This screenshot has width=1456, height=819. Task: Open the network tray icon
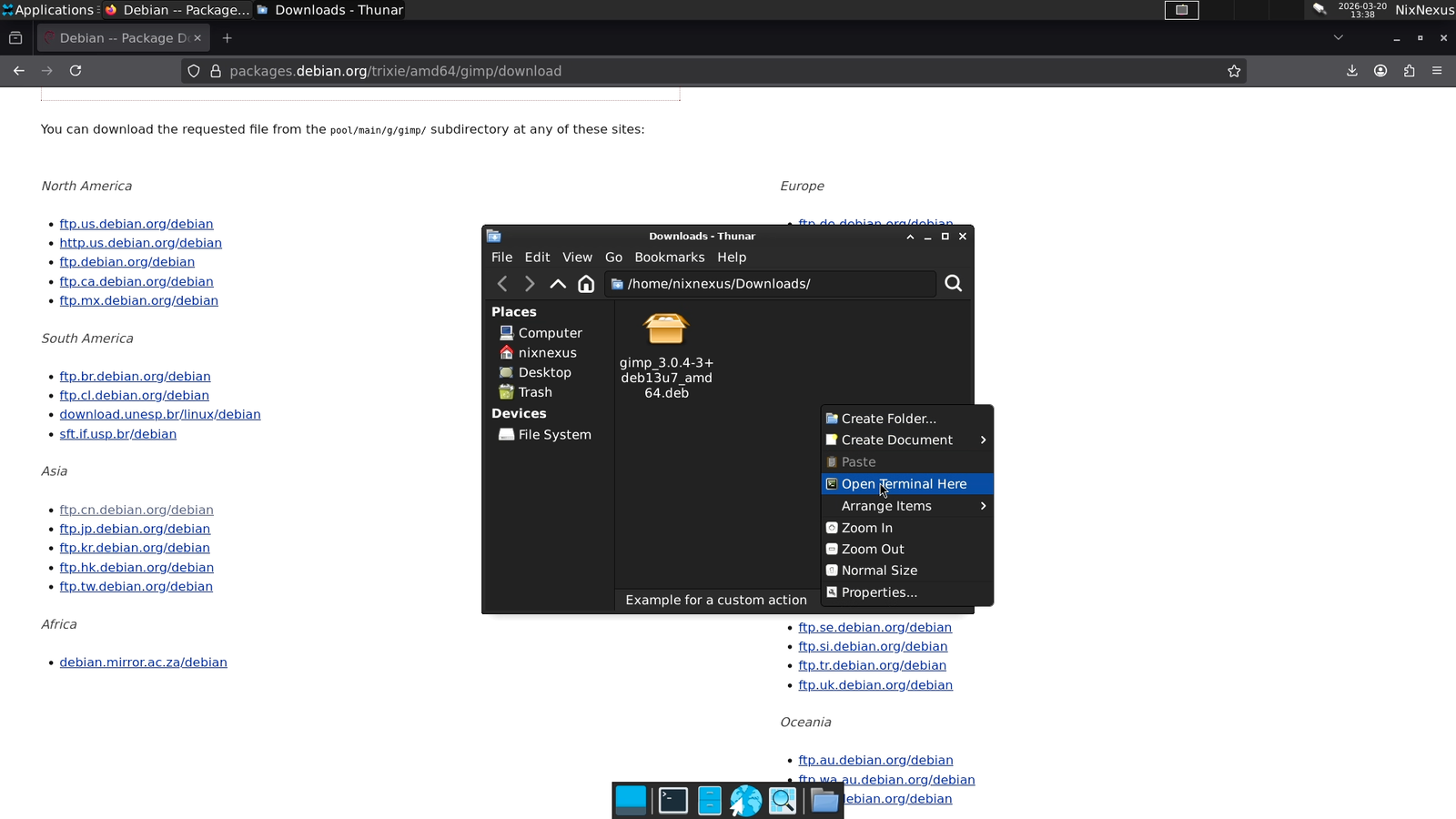(x=1319, y=9)
